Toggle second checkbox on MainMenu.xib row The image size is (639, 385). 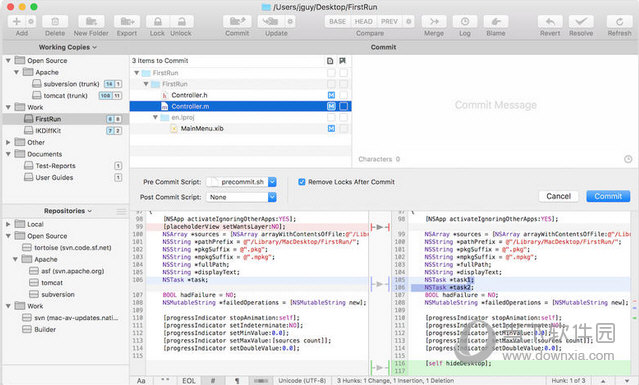pos(344,128)
